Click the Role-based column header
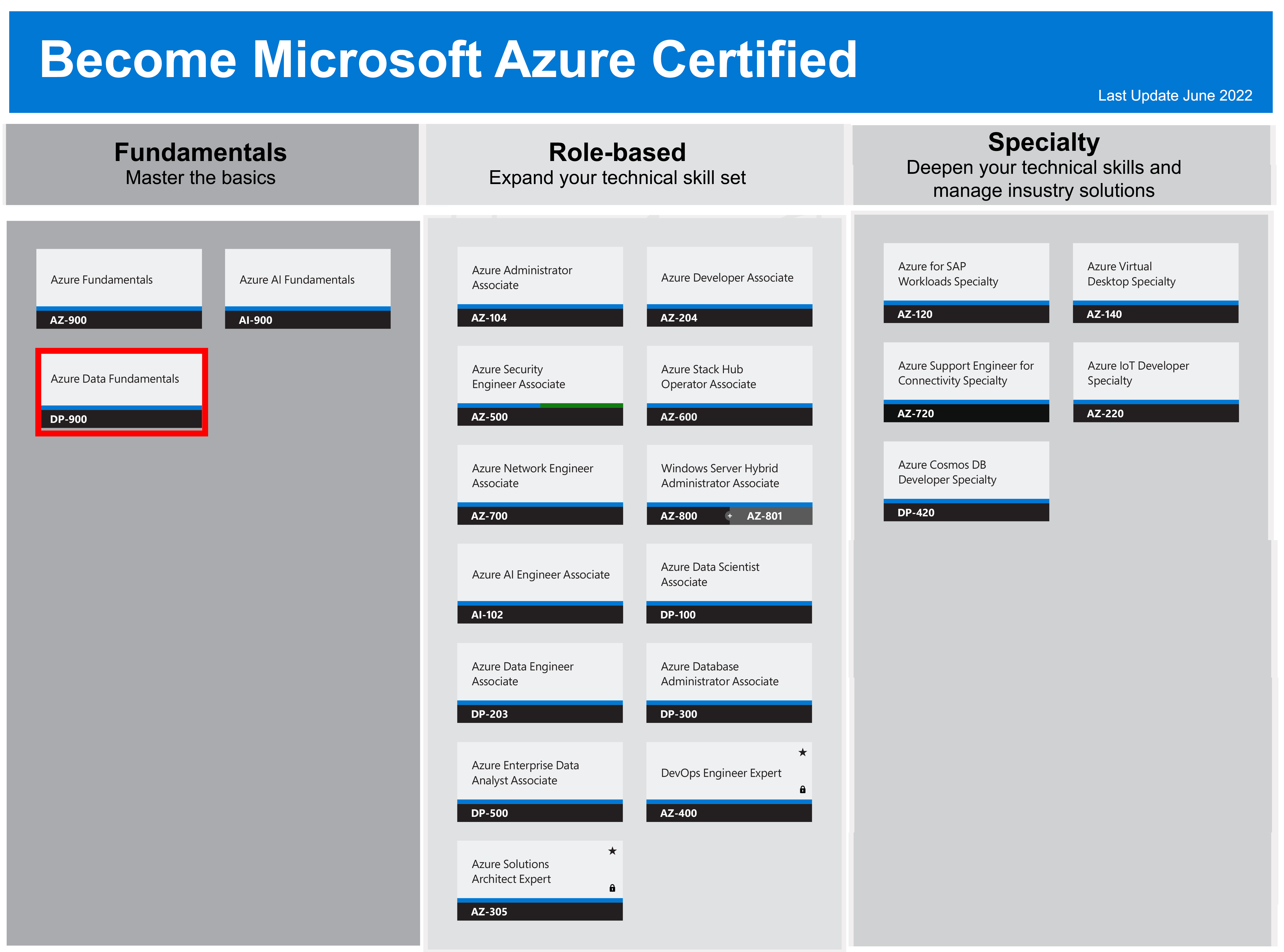1284x952 pixels. click(635, 164)
